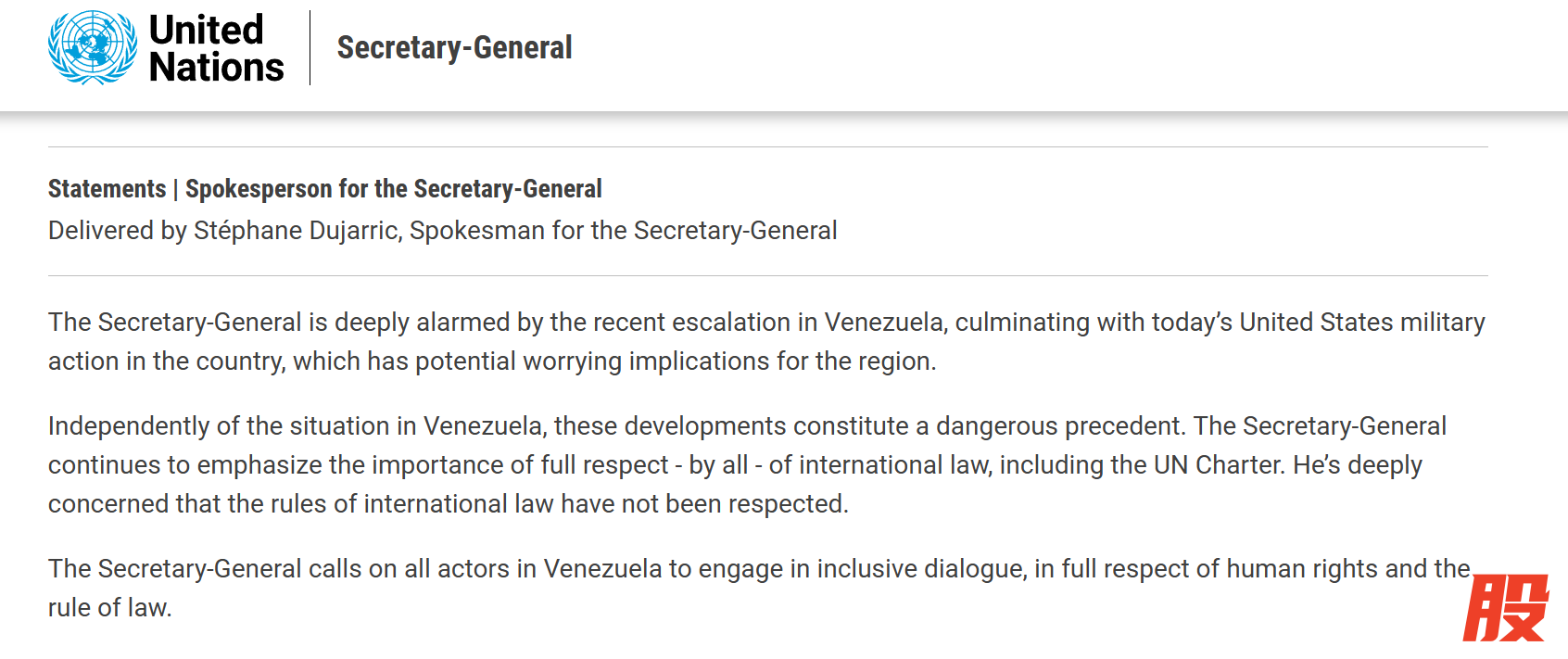The image size is (1568, 659).
Task: Click the phrase "dangerous precedent"
Action: click(x=1060, y=426)
